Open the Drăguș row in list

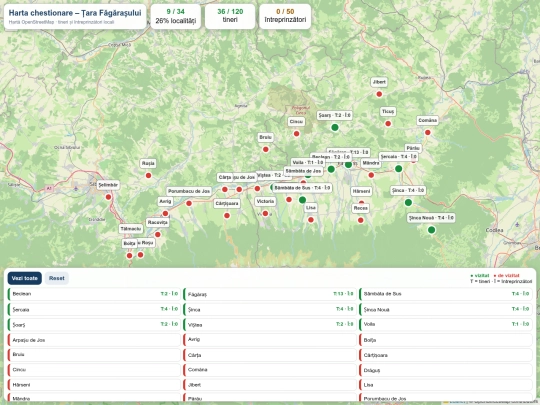pos(446,370)
